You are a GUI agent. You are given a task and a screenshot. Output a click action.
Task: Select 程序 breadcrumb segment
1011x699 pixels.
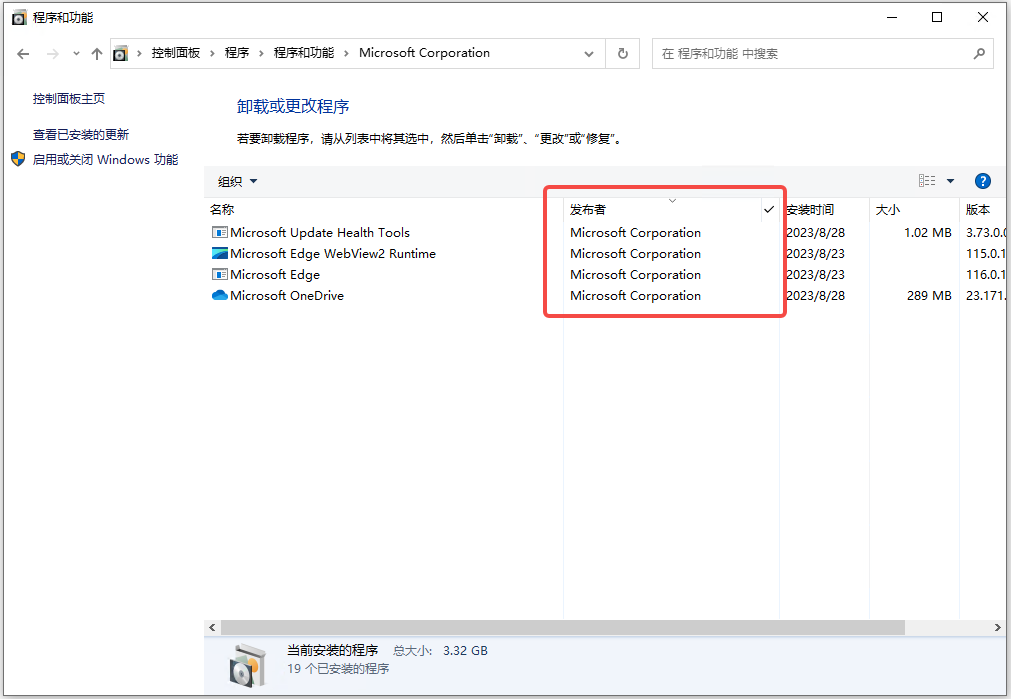237,53
